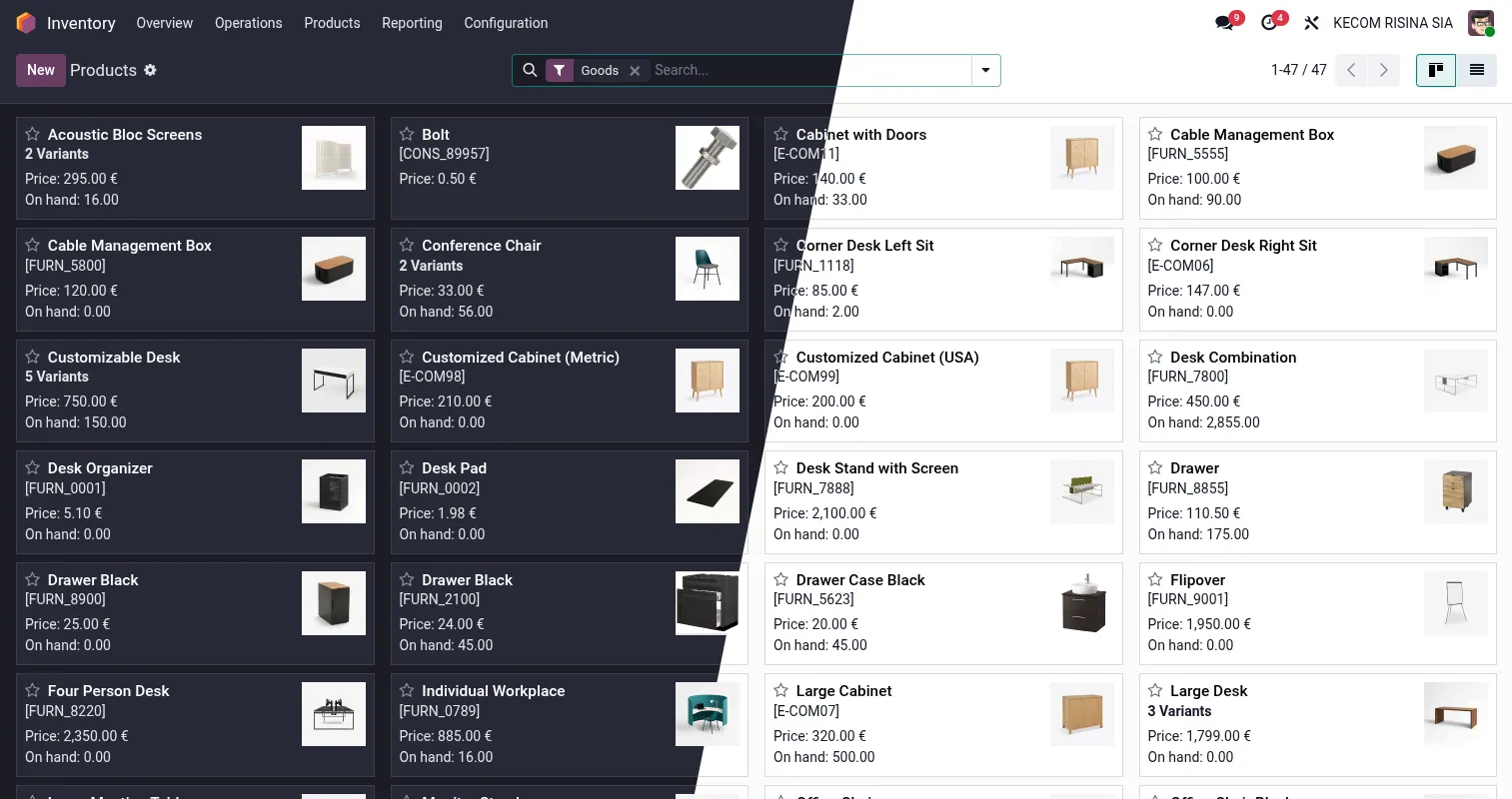1512x799 pixels.
Task: Remove the Goods filter tag
Action: pos(635,71)
